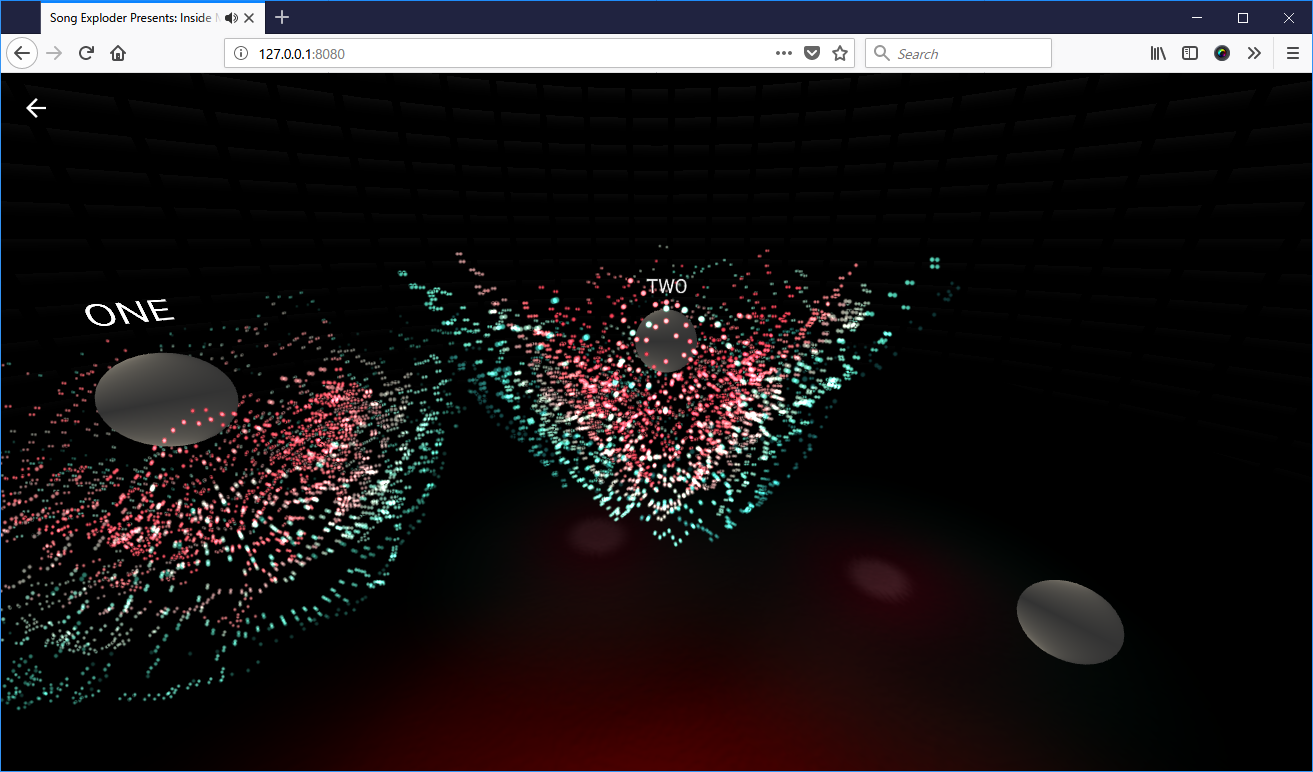Select the sphere labeled ONE

coord(166,398)
